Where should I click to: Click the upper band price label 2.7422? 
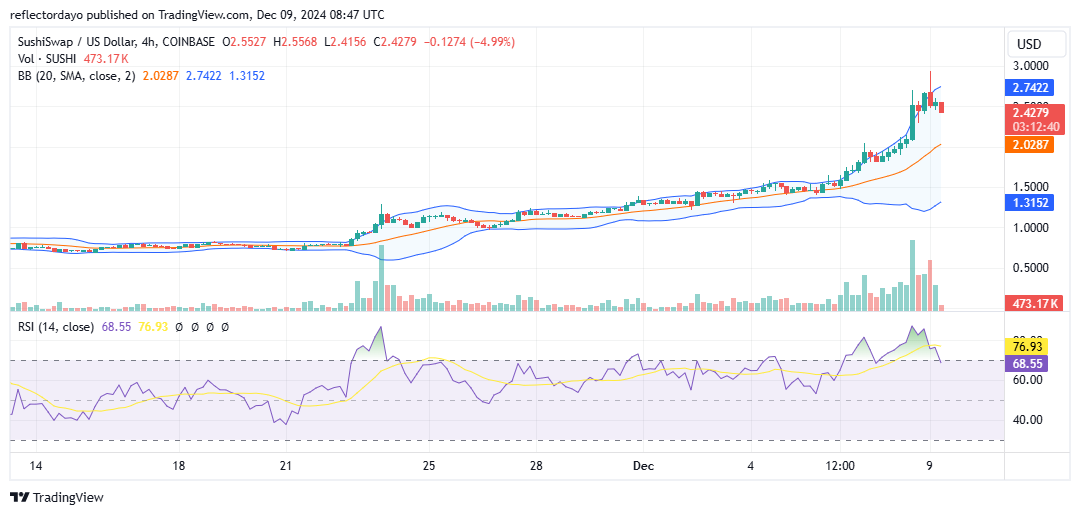coord(1030,87)
